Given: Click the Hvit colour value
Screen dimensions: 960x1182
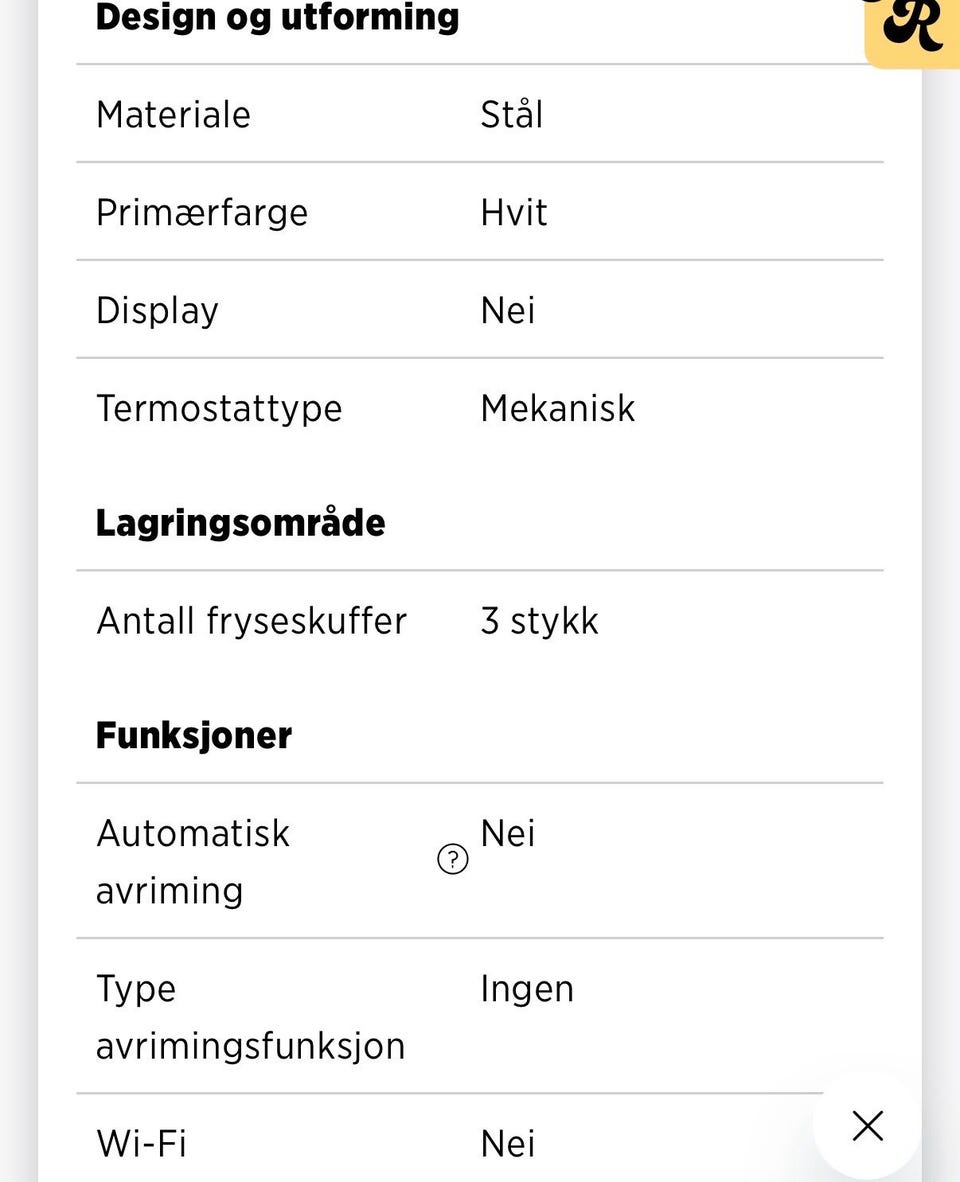Looking at the screenshot, I should pyautogui.click(x=514, y=212).
